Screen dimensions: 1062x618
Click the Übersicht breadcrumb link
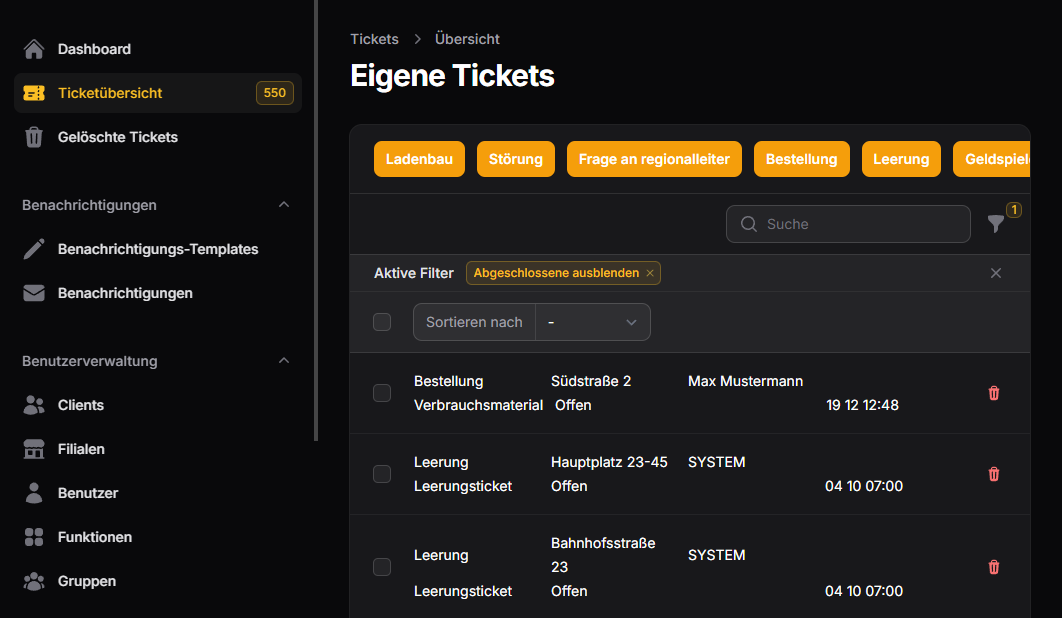[467, 39]
